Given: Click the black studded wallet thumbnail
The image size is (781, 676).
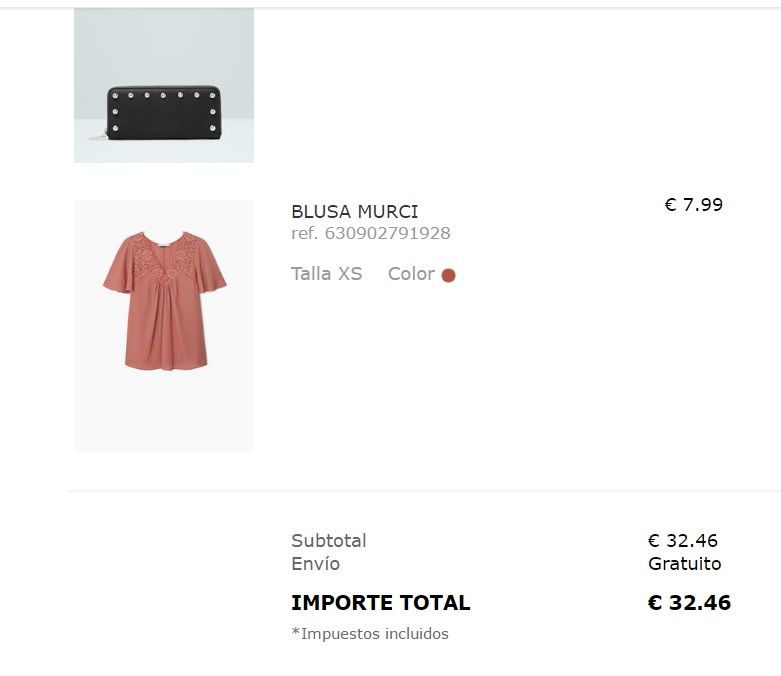Looking at the screenshot, I should coord(163,112).
